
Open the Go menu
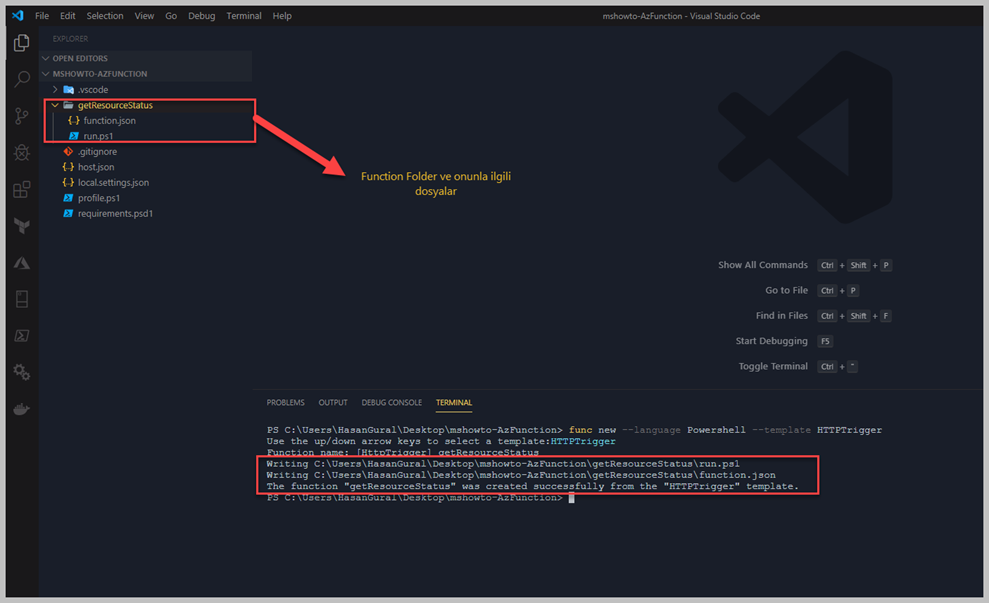click(x=171, y=16)
